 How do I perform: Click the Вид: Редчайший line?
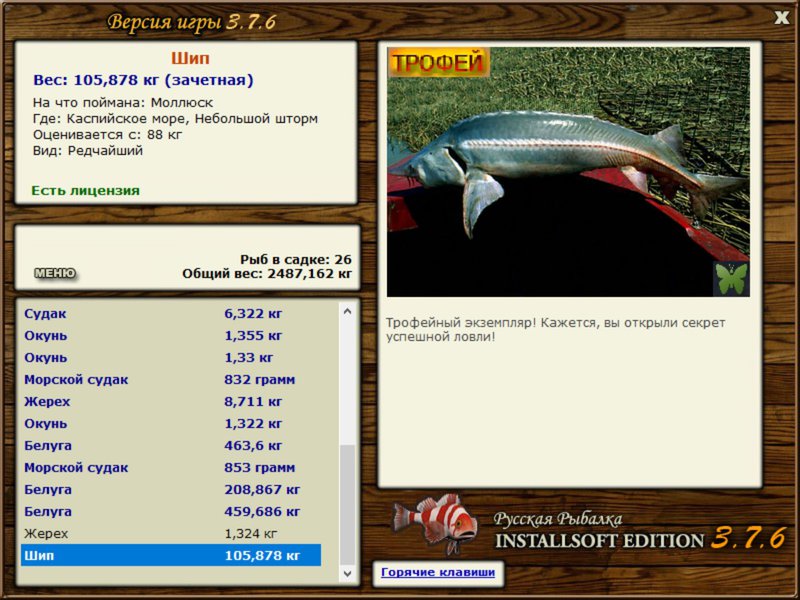coord(88,151)
